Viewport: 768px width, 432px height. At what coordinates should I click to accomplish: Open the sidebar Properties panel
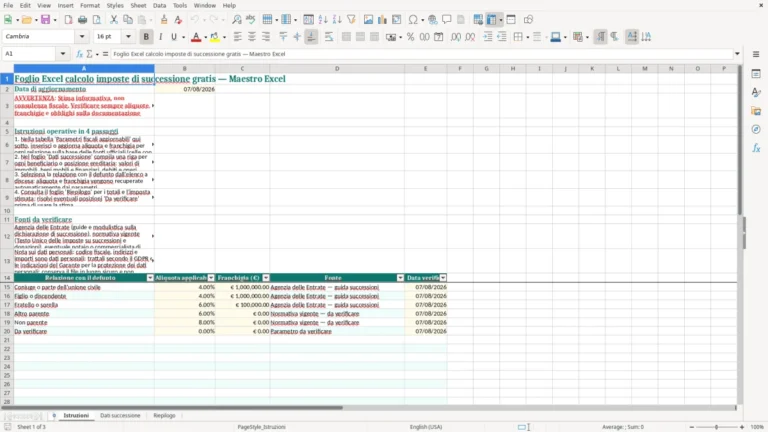pyautogui.click(x=756, y=73)
